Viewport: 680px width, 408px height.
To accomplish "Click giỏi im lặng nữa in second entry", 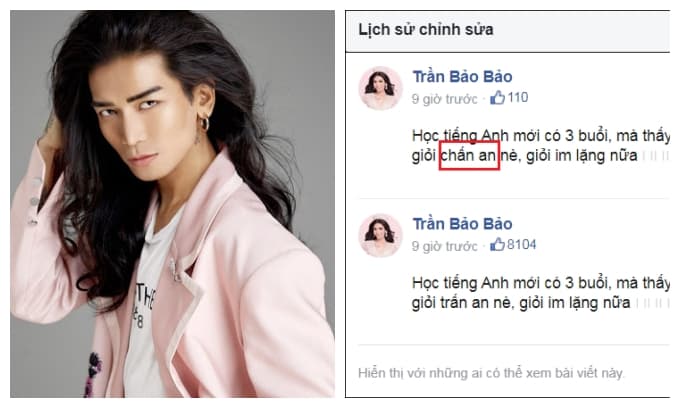I will pyautogui.click(x=575, y=303).
